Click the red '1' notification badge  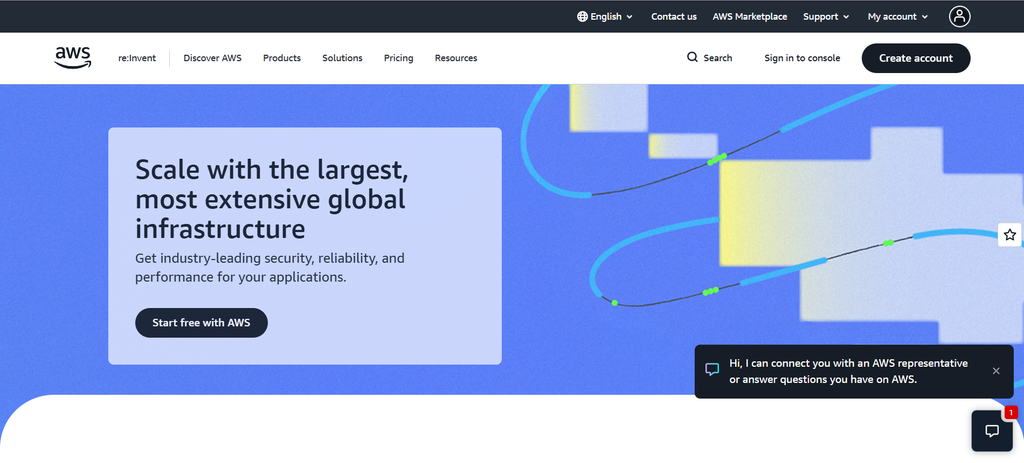click(1011, 412)
